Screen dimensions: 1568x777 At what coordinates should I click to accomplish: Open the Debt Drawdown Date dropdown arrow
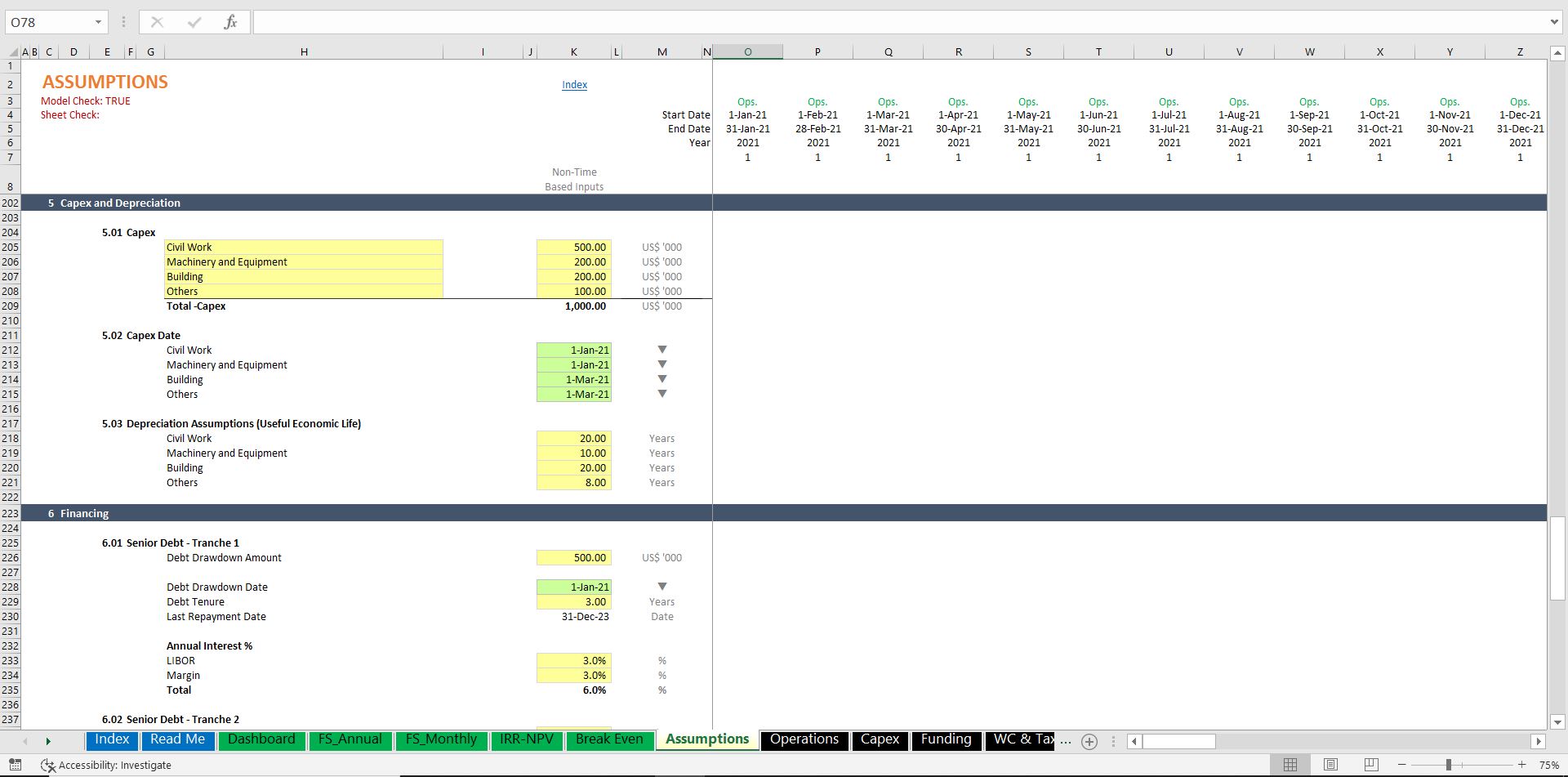tap(662, 587)
